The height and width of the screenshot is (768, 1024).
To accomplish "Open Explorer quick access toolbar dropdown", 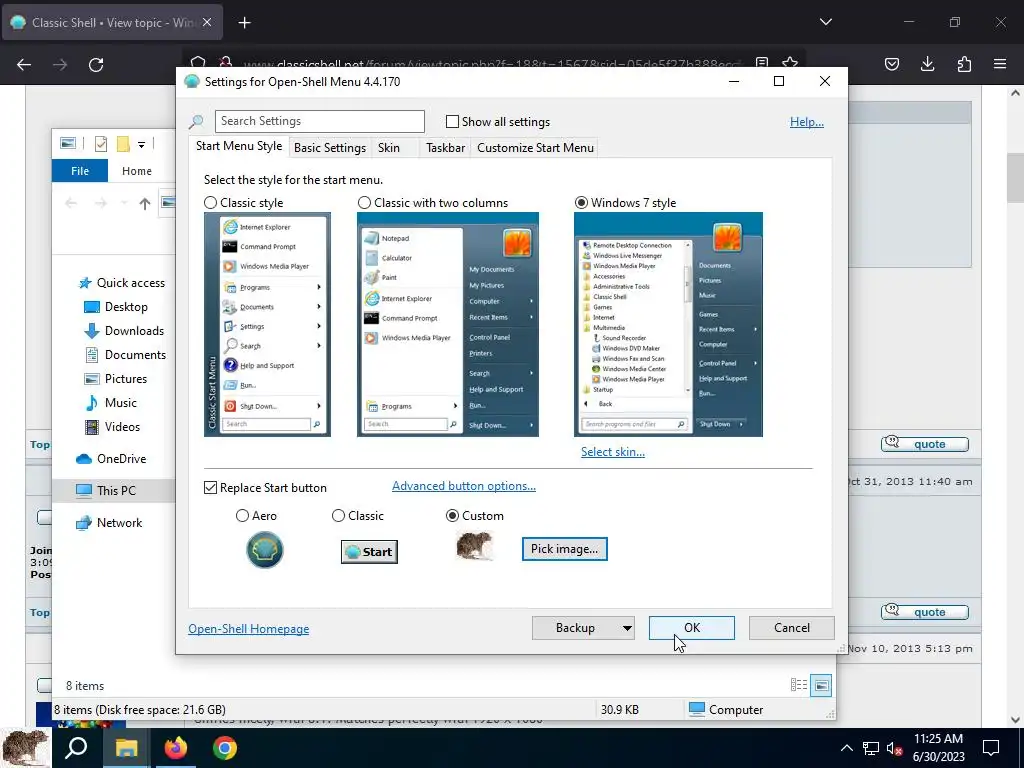I will (141, 144).
